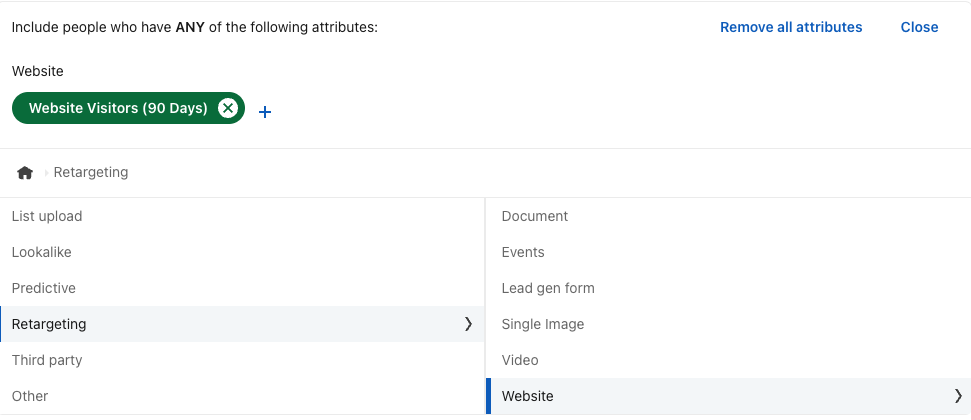
Task: Select Video retargeting option
Action: point(520,360)
